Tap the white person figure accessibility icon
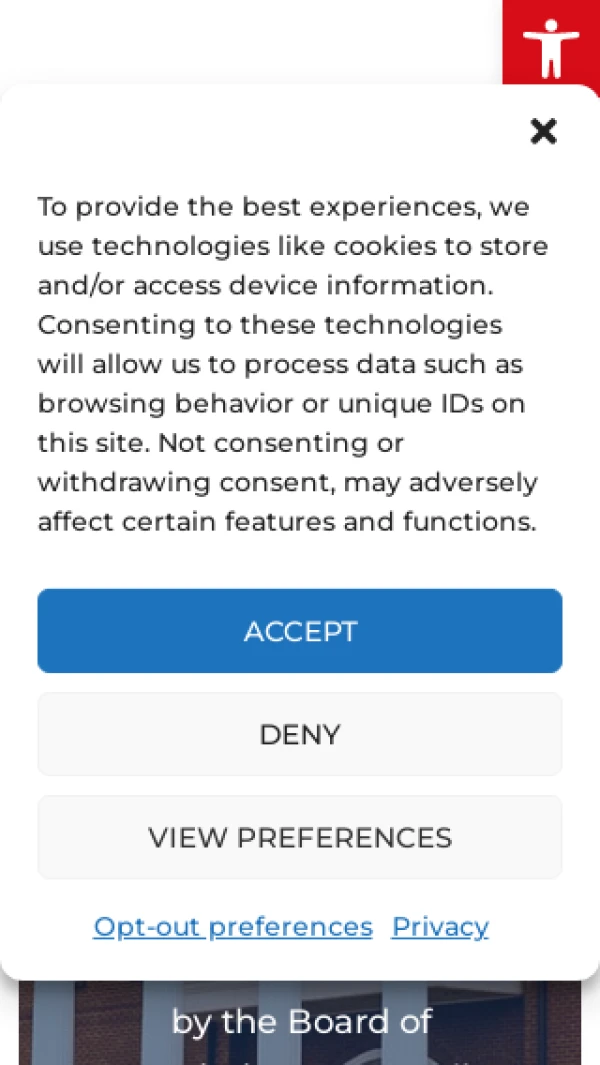Screen dimensions: 600x1065 point(551,48)
